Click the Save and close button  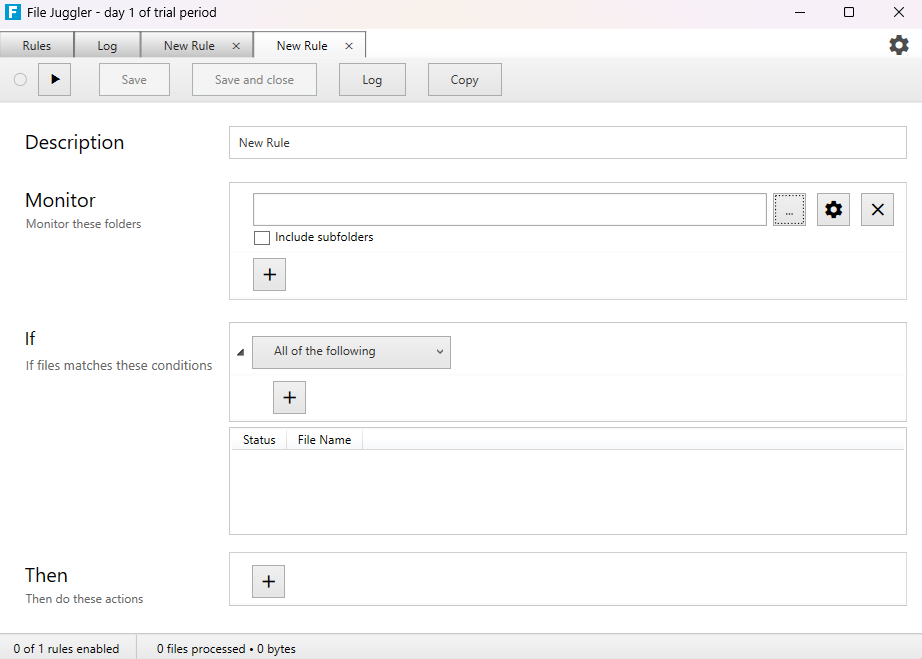254,80
